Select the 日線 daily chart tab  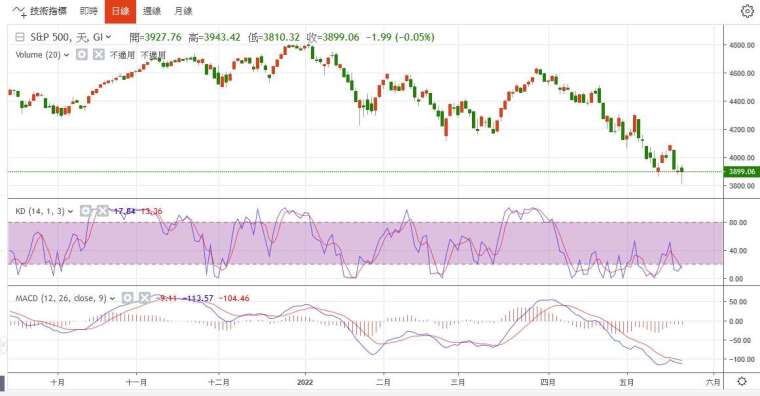tap(120, 11)
